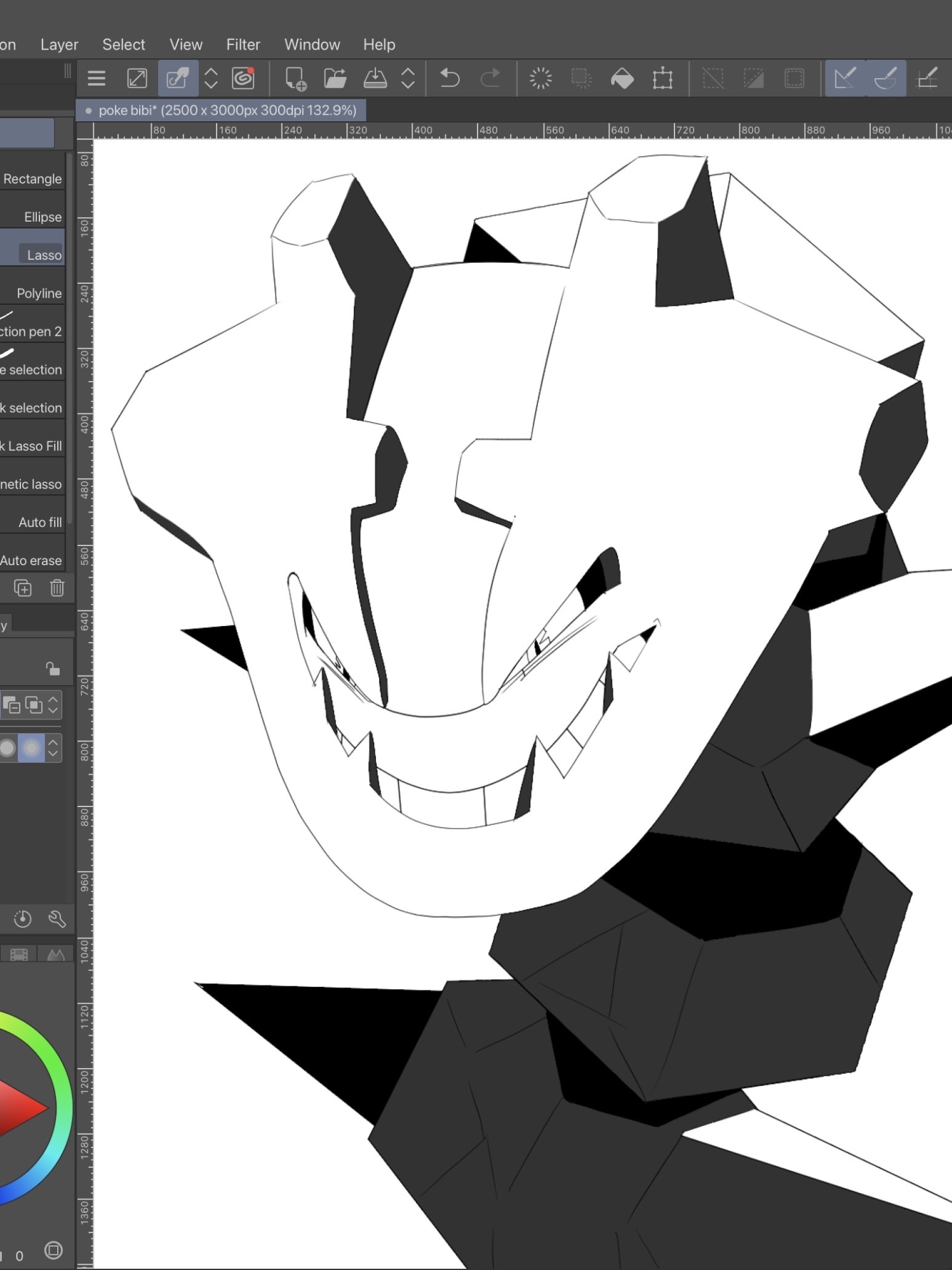Click the Open file folder icon
The image size is (952, 1270).
tap(335, 79)
